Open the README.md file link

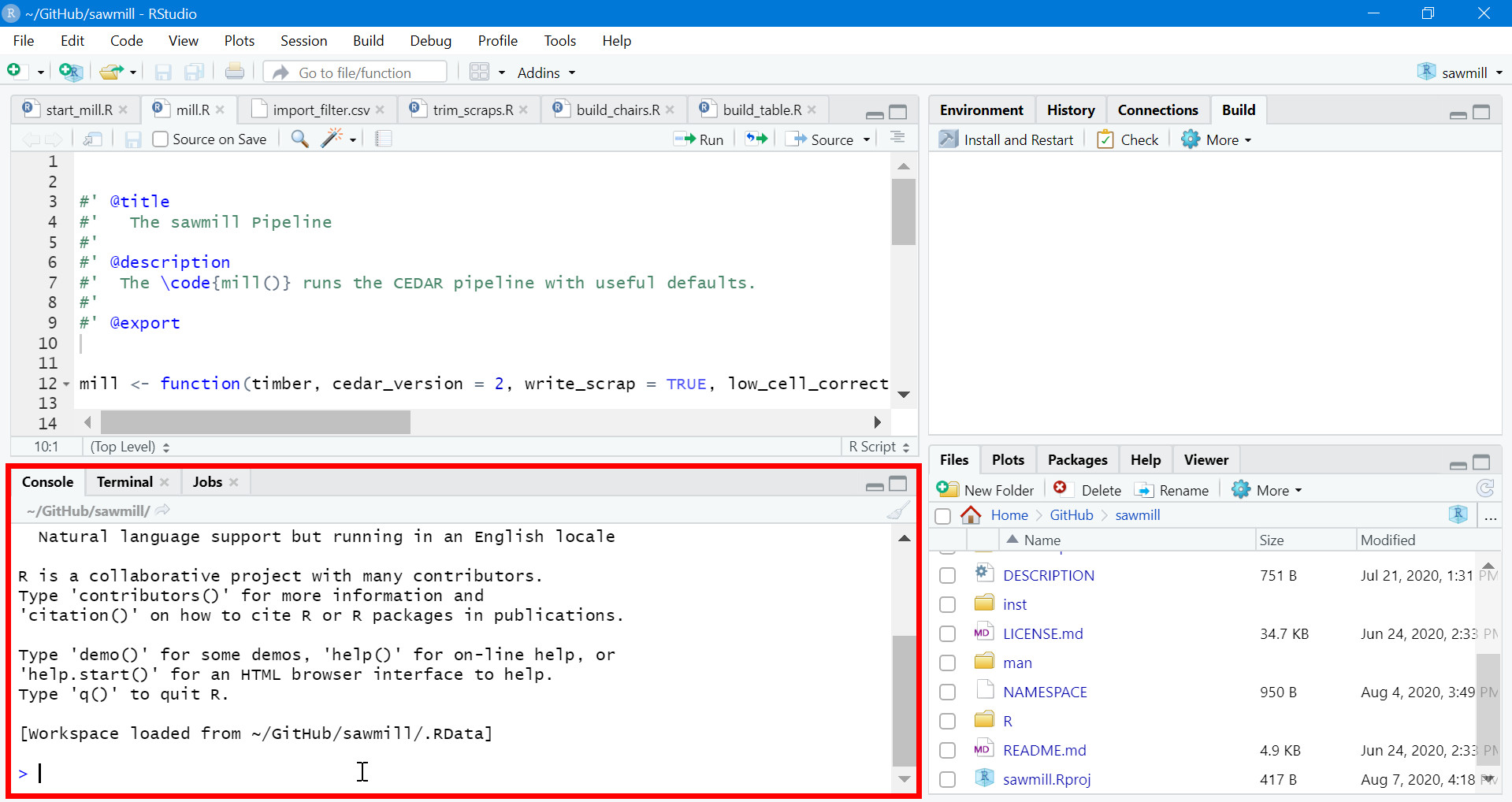tap(1044, 751)
